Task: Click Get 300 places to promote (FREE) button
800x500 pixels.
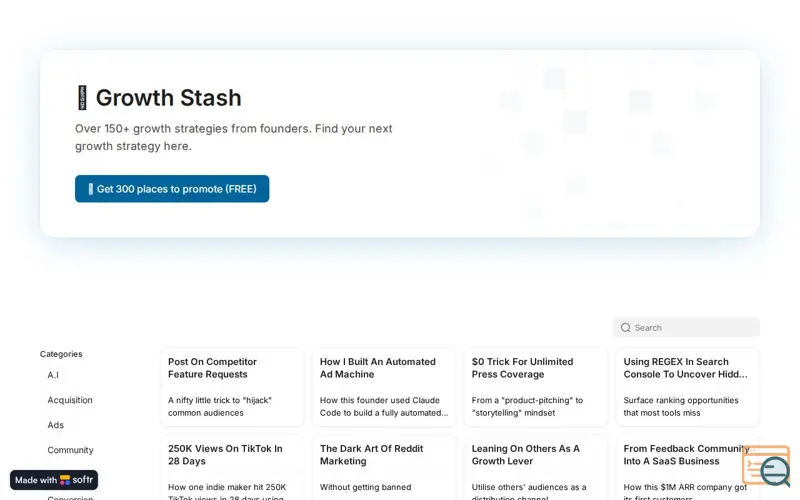Action: [172, 189]
